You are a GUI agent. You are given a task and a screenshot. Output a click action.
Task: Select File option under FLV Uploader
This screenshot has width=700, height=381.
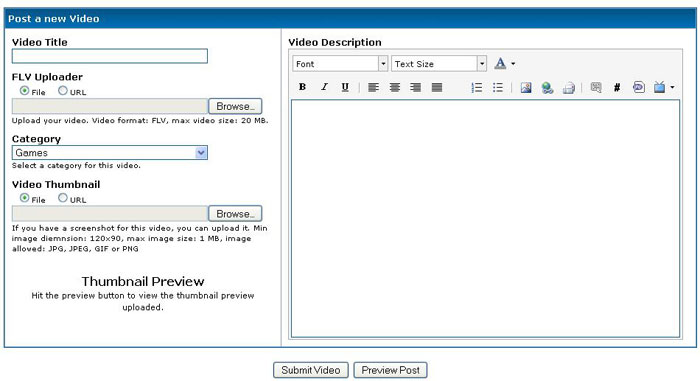24,91
